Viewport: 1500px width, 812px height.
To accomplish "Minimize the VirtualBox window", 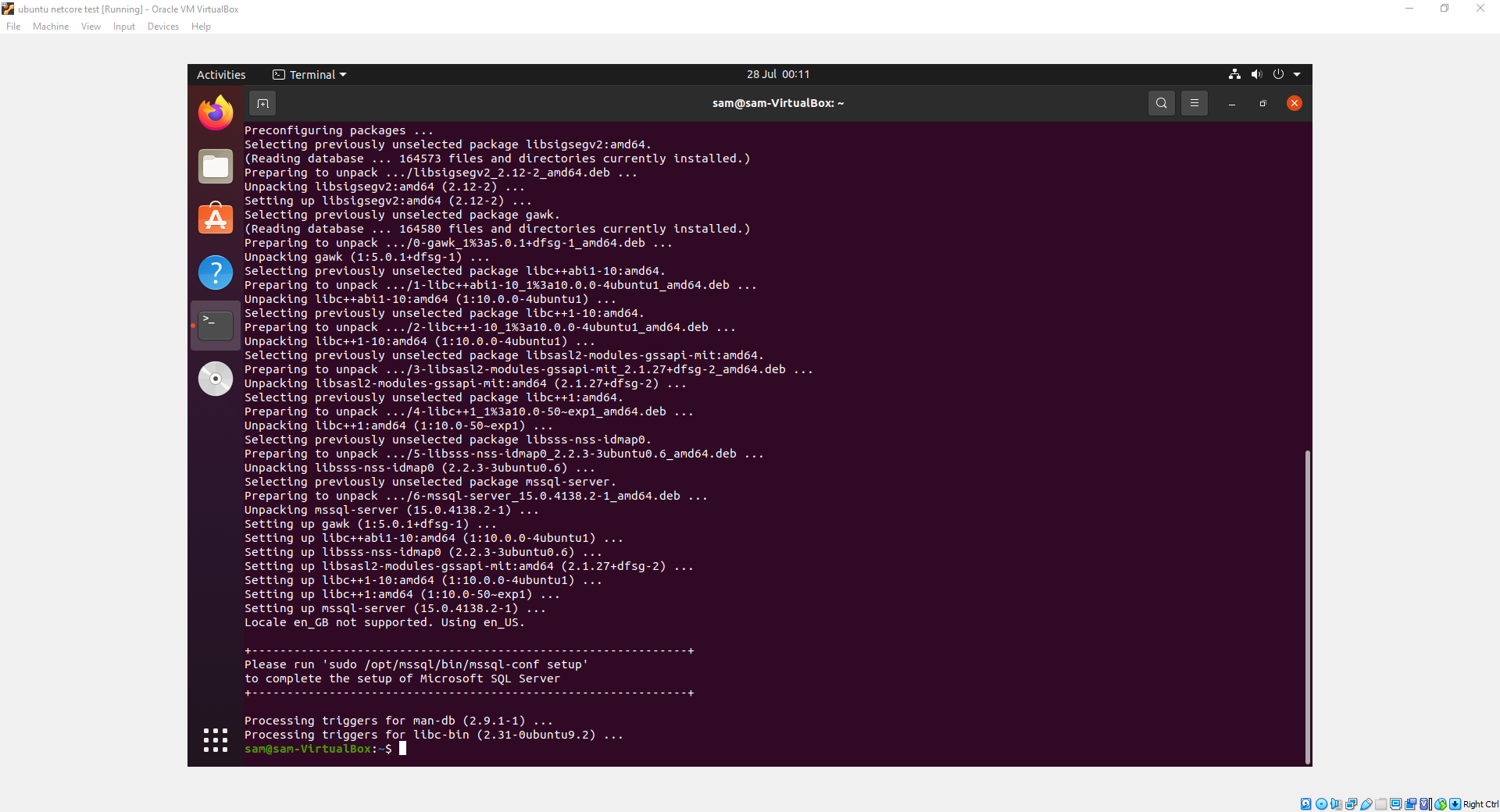I will pos(1409,9).
